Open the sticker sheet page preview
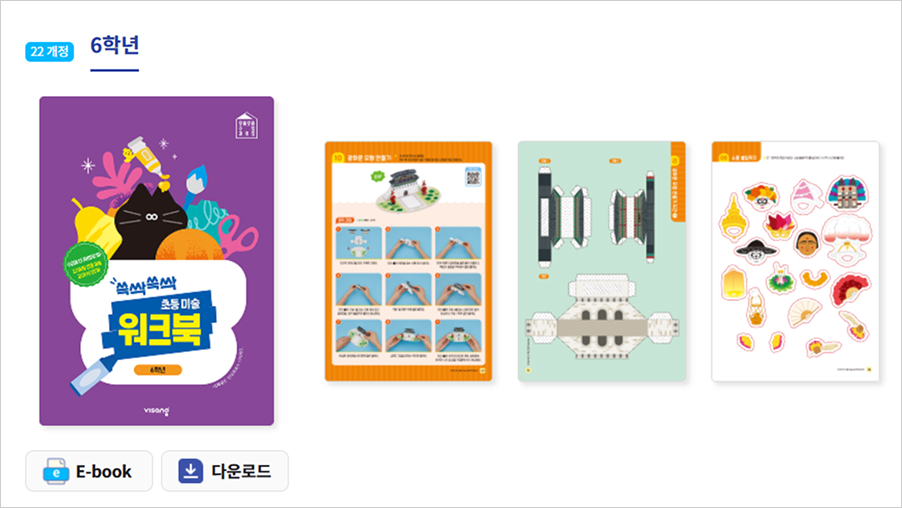This screenshot has width=902, height=508. point(795,261)
